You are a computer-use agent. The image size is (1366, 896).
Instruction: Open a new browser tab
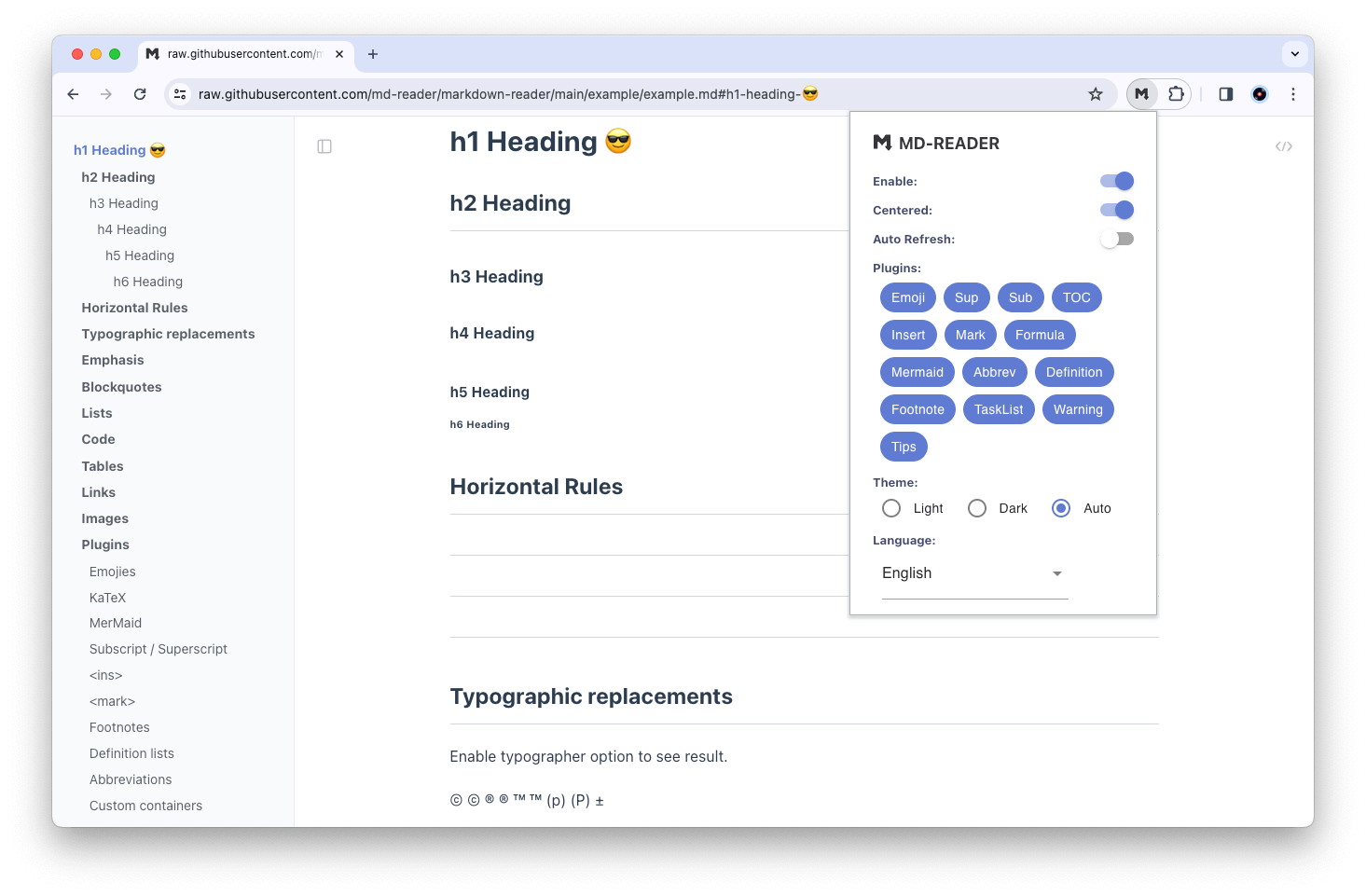click(x=373, y=54)
